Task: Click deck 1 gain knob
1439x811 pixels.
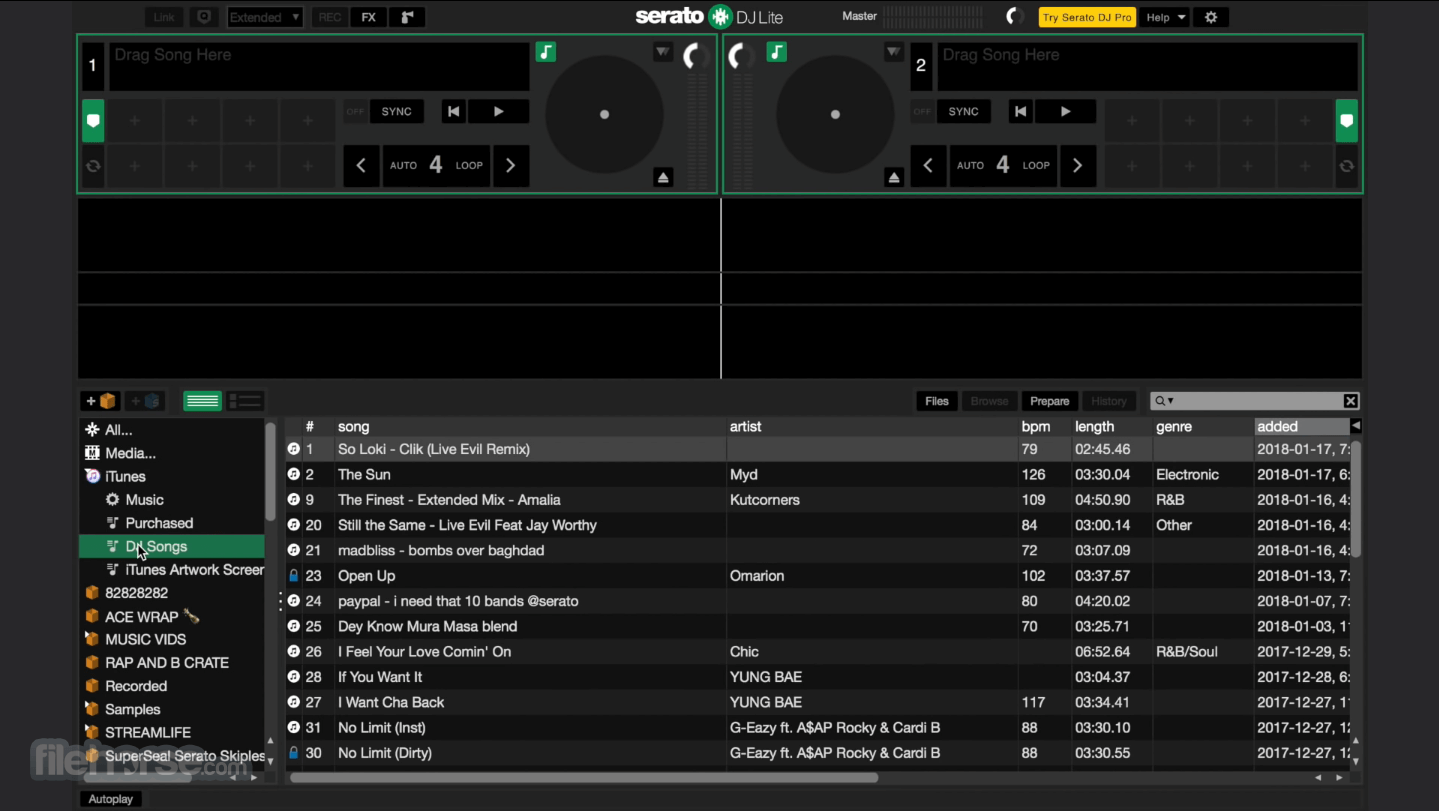Action: [695, 55]
